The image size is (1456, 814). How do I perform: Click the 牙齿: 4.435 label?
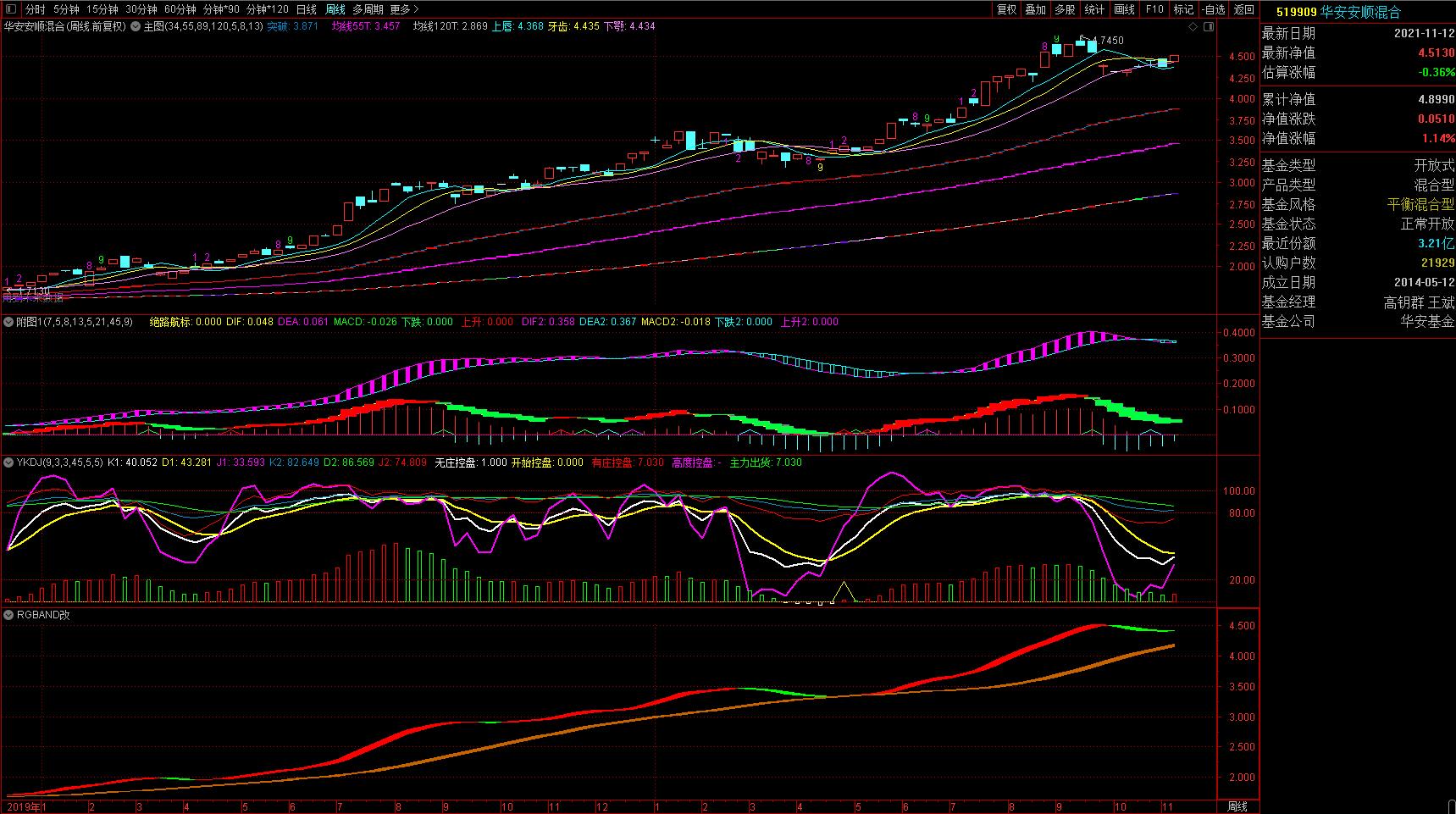[573, 26]
